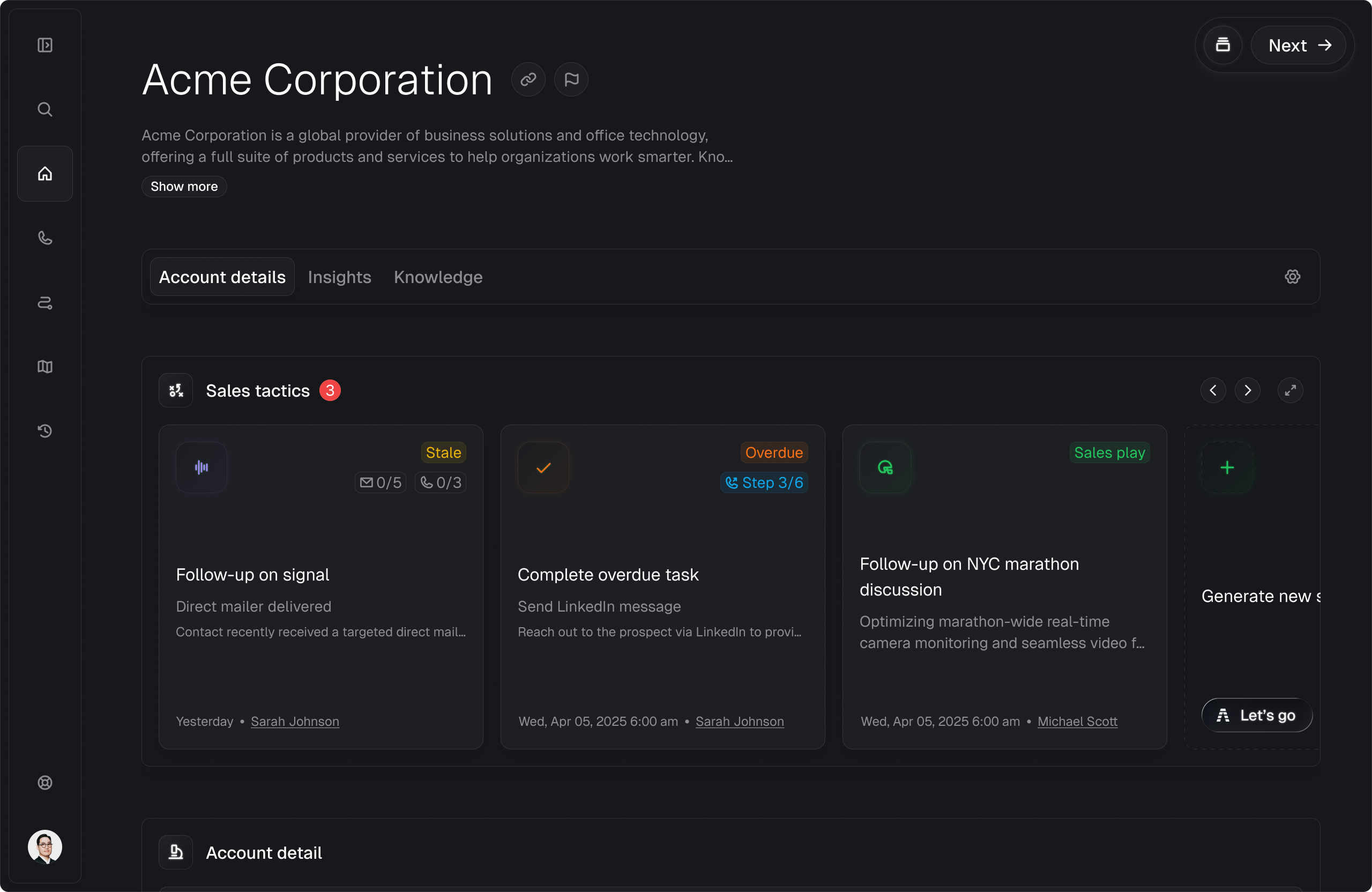This screenshot has width=1372, height=892.
Task: Click the Sales tactics section icon
Action: (176, 390)
